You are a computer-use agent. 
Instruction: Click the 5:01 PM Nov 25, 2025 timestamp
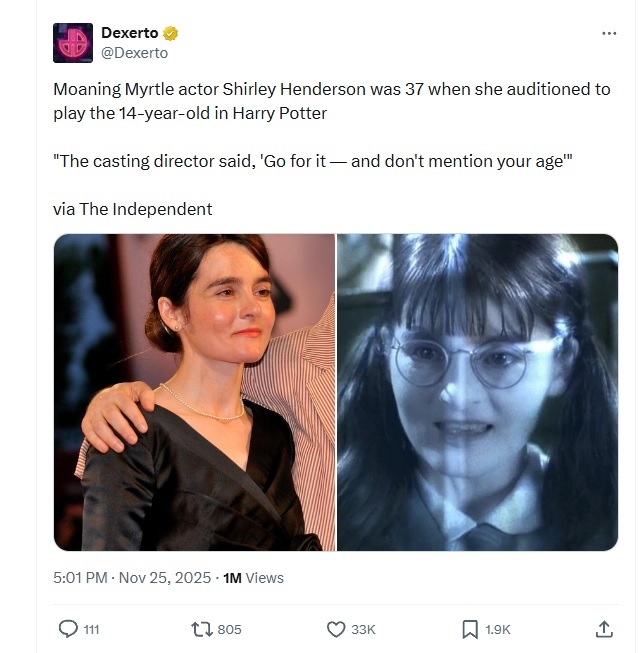coord(132,578)
